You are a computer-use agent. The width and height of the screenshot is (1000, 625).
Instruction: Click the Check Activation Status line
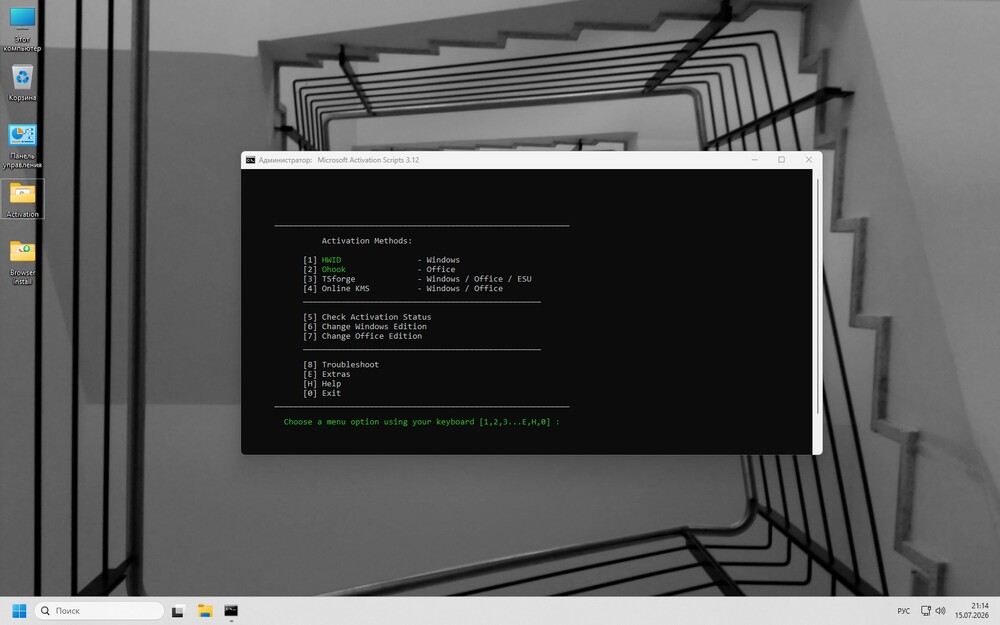367,317
